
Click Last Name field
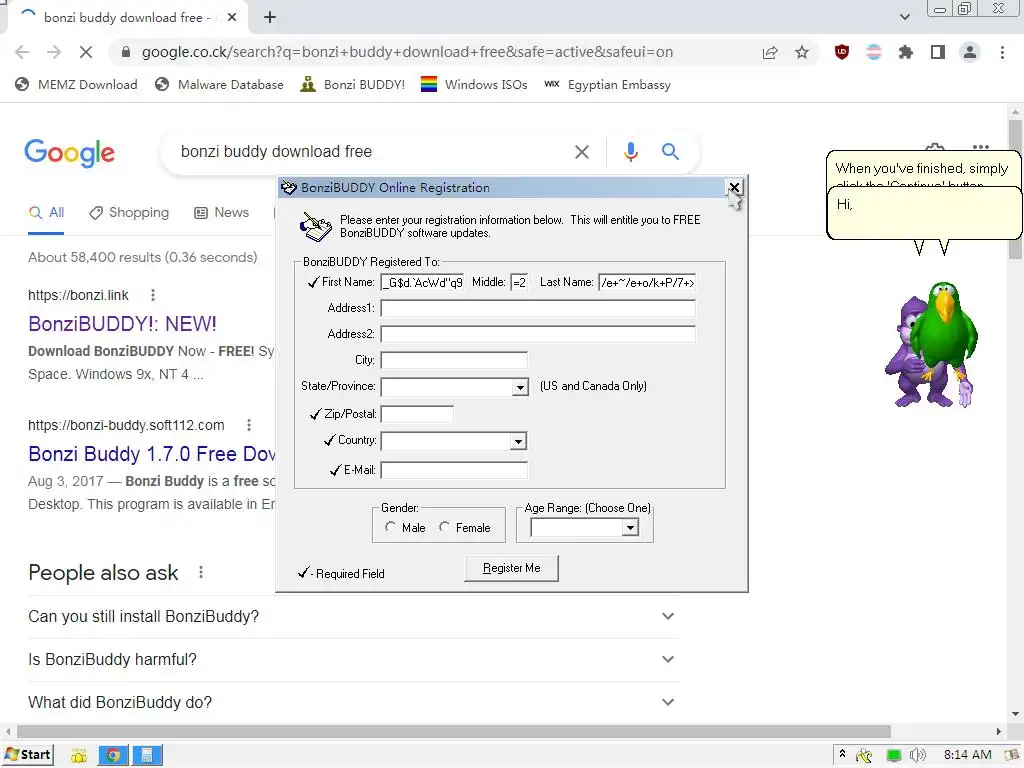[x=647, y=283]
